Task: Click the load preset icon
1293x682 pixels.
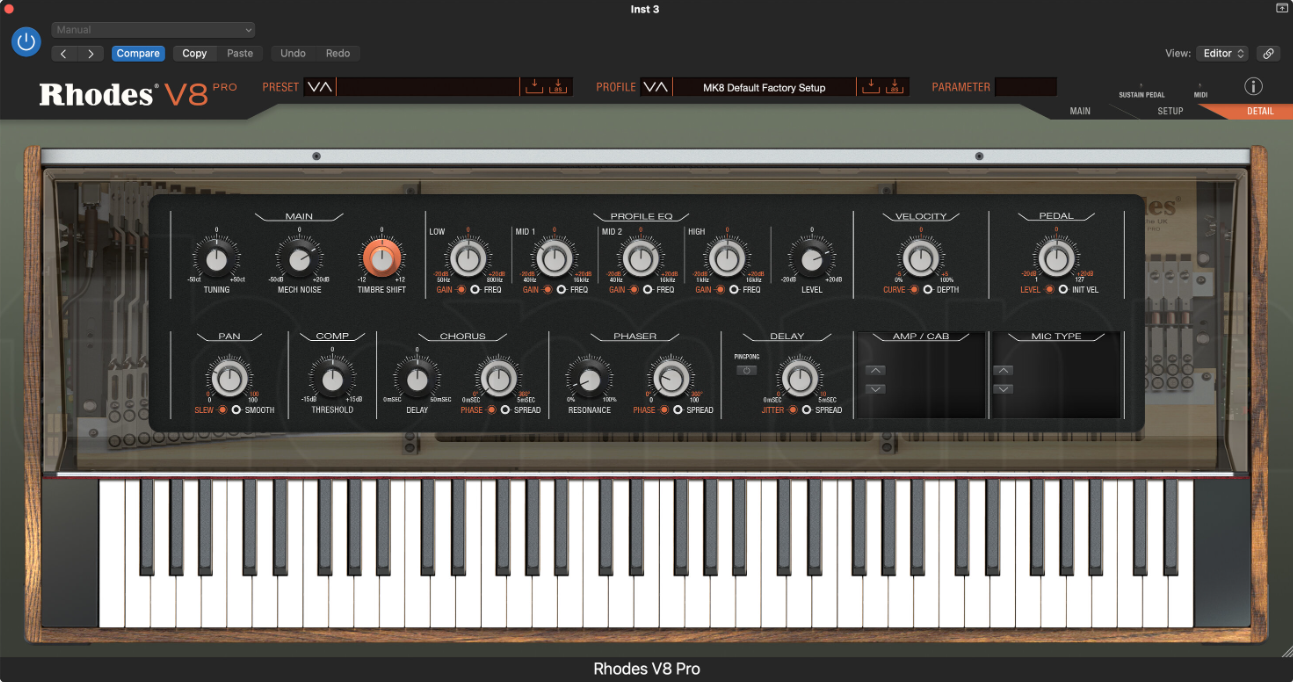Action: click(x=534, y=87)
